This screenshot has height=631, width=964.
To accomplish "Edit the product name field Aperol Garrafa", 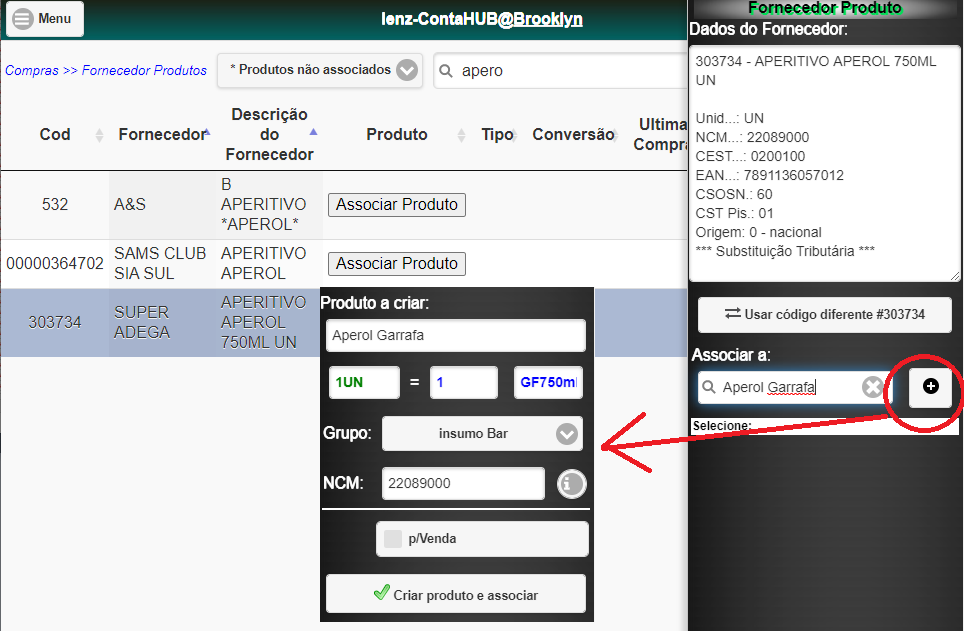I will click(456, 336).
